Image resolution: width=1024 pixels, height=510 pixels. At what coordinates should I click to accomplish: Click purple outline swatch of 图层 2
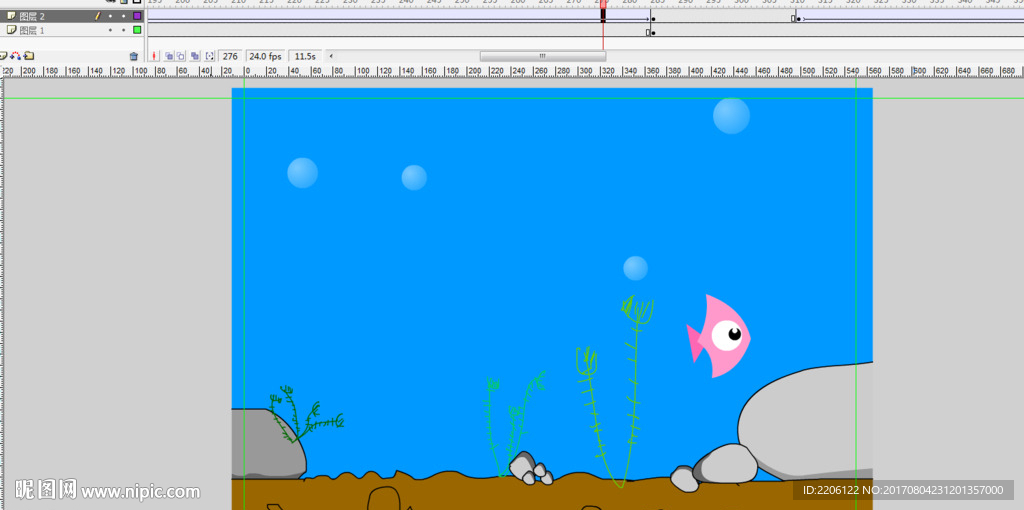[x=137, y=17]
